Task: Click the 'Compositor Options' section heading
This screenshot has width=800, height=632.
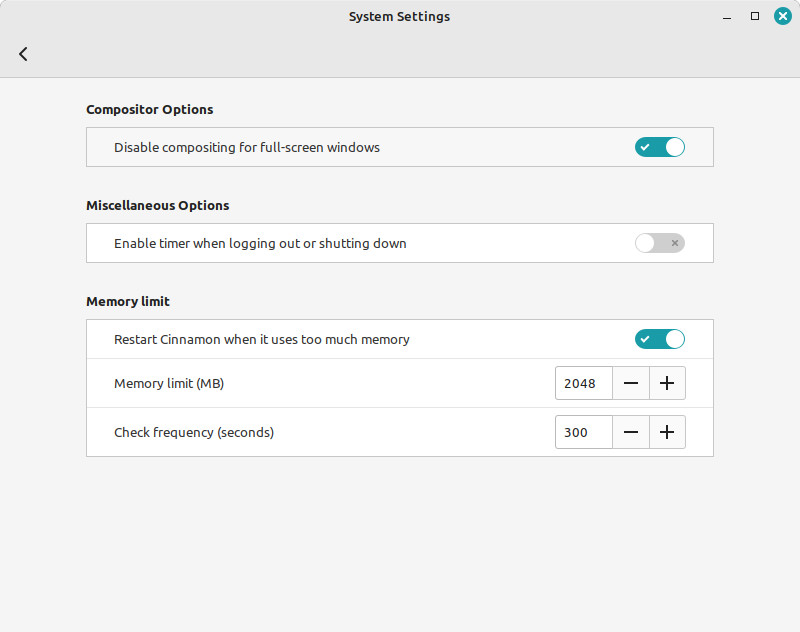Action: (x=149, y=109)
